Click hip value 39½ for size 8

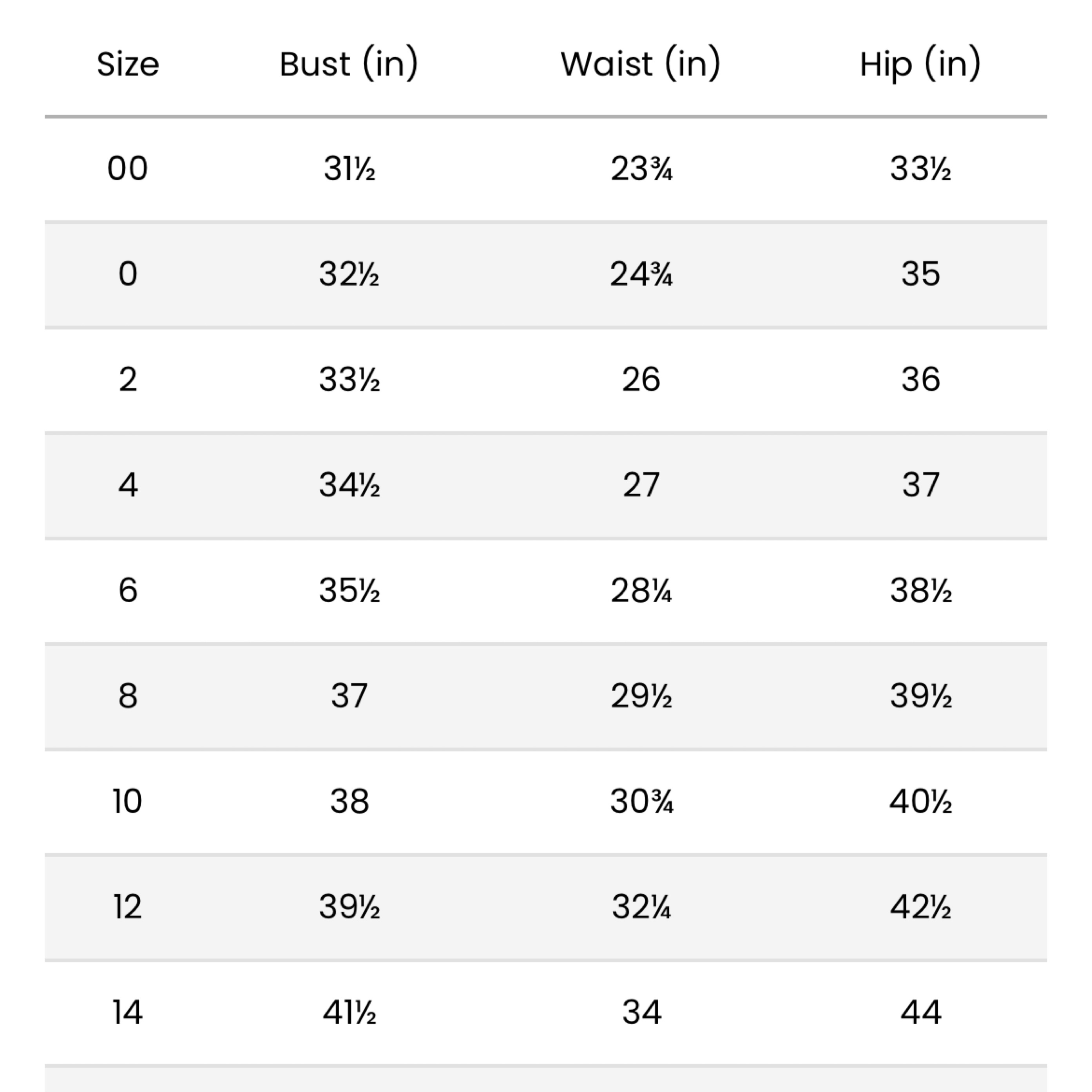coord(921,696)
